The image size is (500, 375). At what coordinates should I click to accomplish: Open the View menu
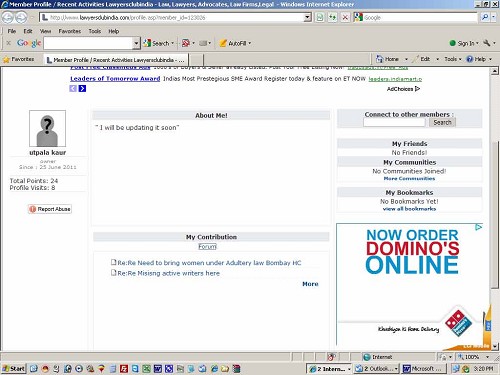coord(45,31)
